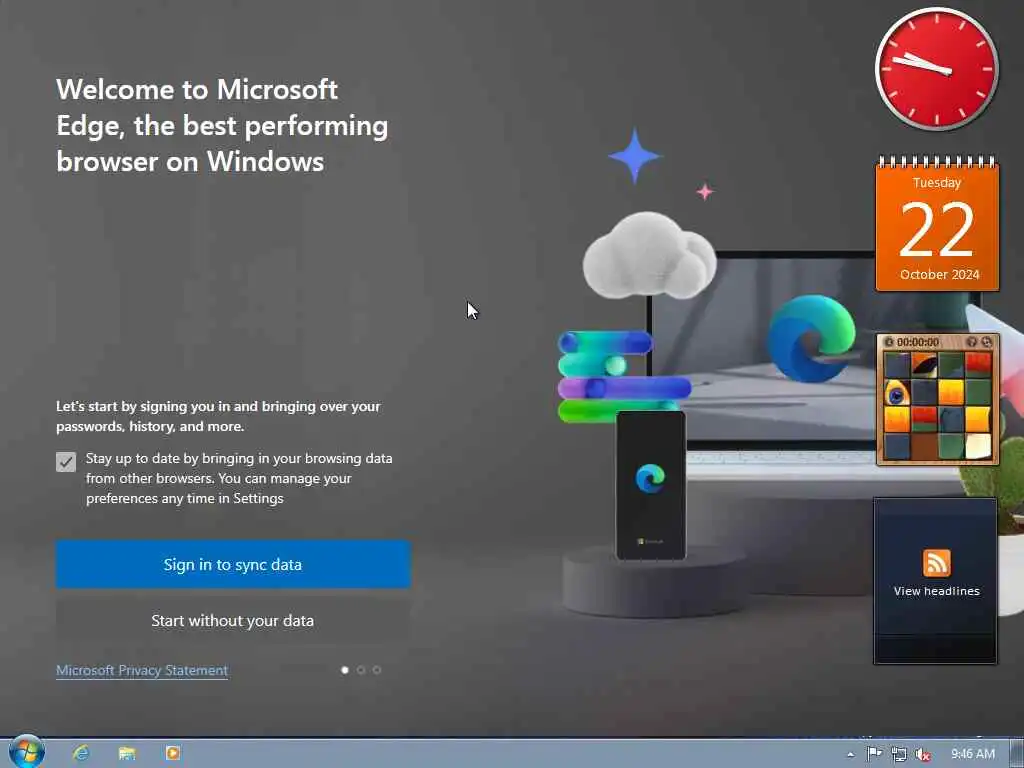
Task: Click Show desktop button at taskbar end
Action: [1017, 754]
